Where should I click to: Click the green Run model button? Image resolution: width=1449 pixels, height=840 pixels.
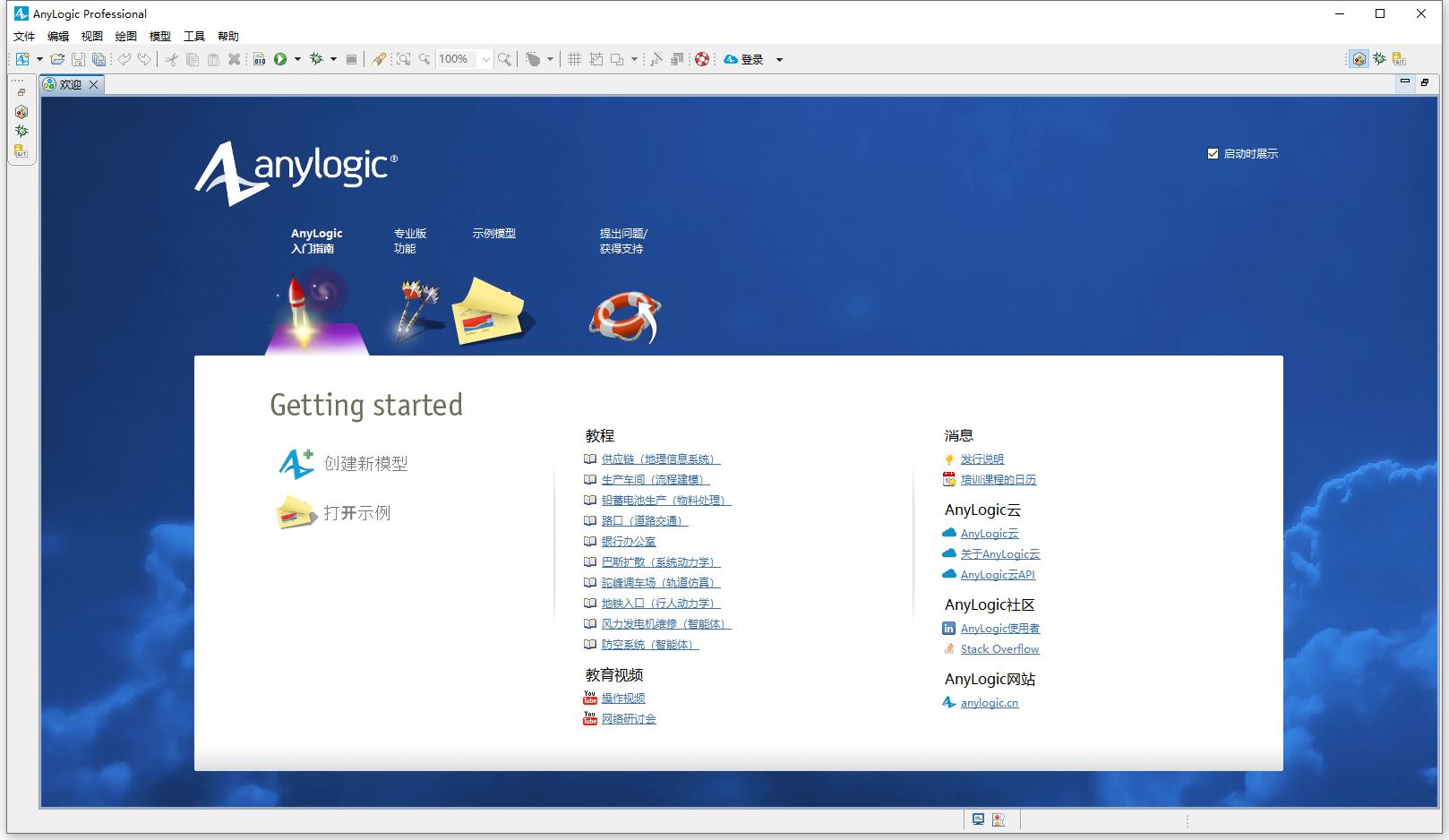point(280,59)
